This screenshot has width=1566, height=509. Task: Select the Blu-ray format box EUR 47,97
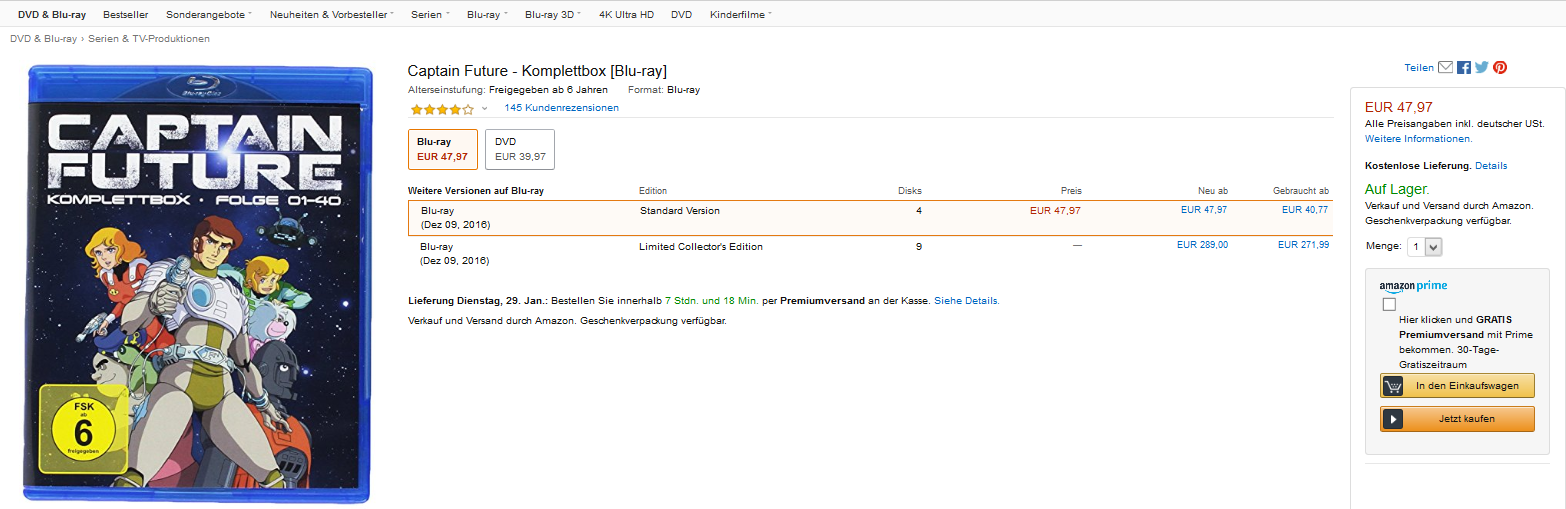443,149
